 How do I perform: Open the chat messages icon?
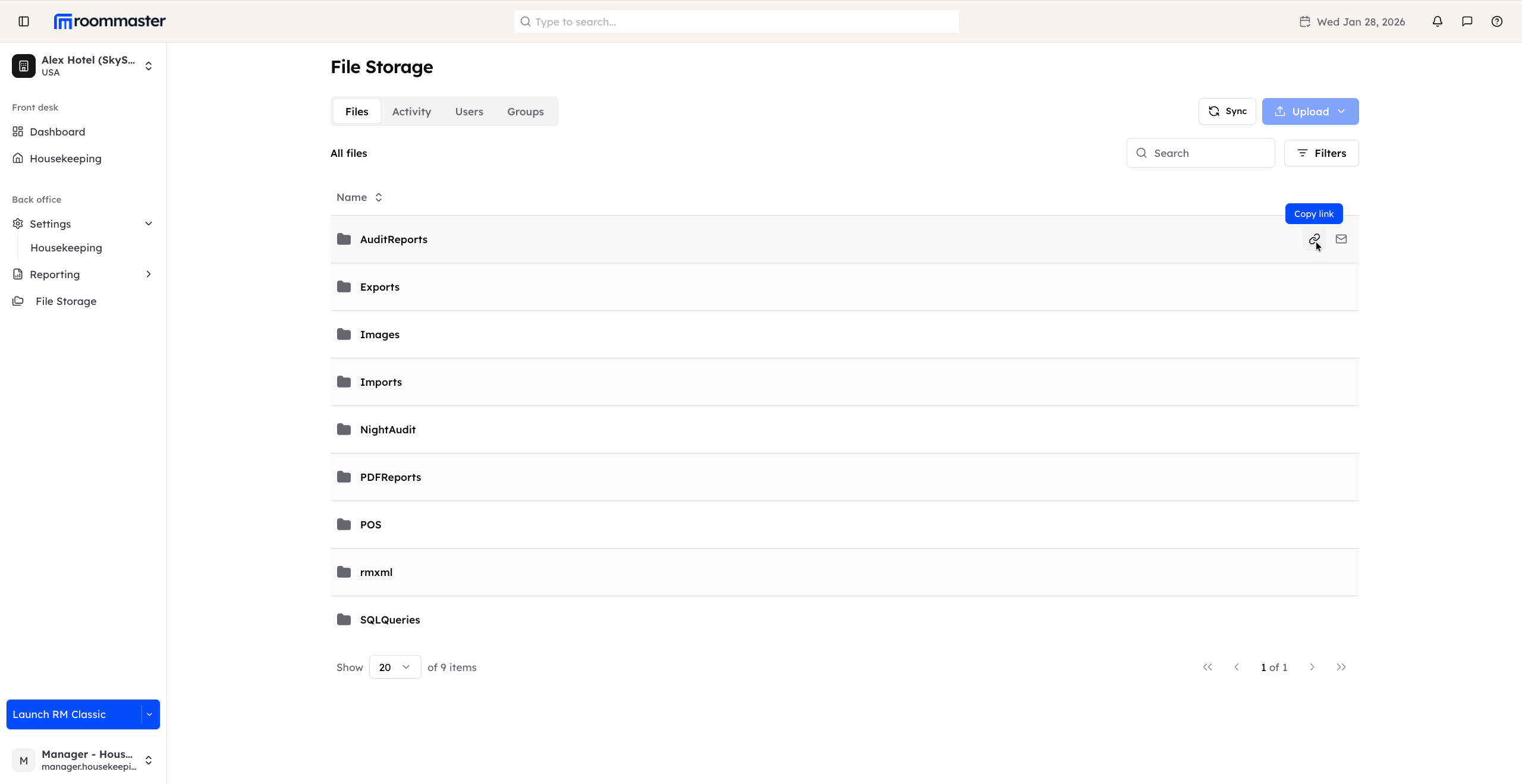coord(1467,21)
